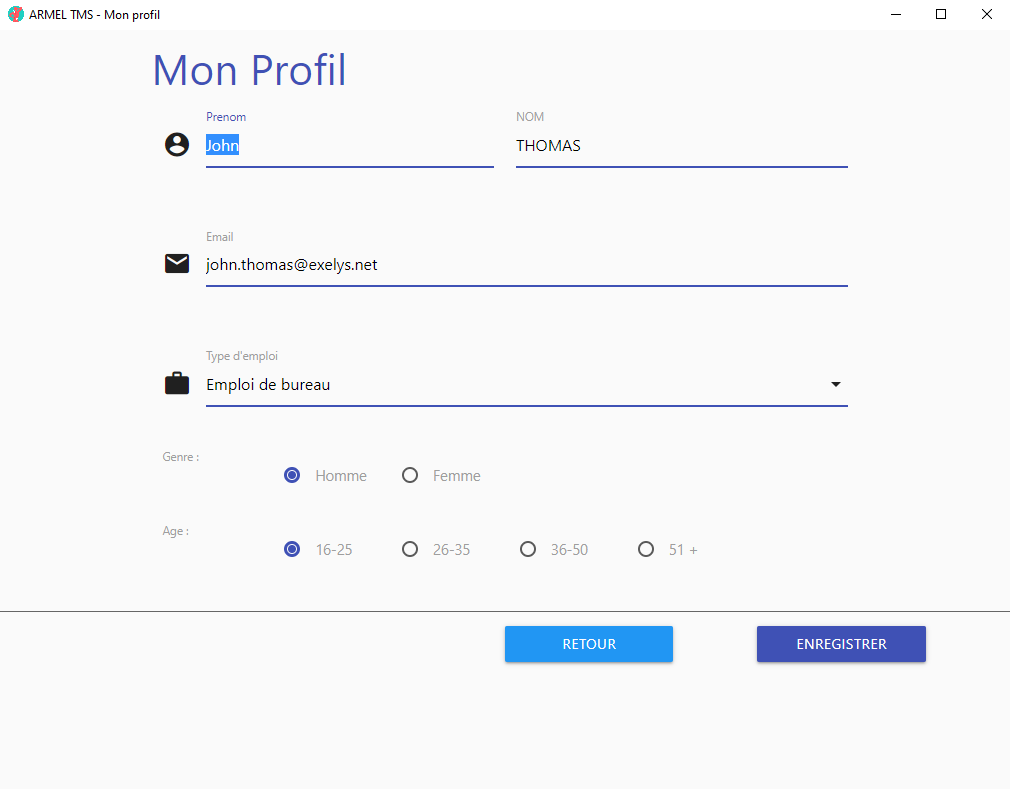Click the person profile icon beside Prenom
Viewport: 1010px width, 789px height.
[177, 145]
